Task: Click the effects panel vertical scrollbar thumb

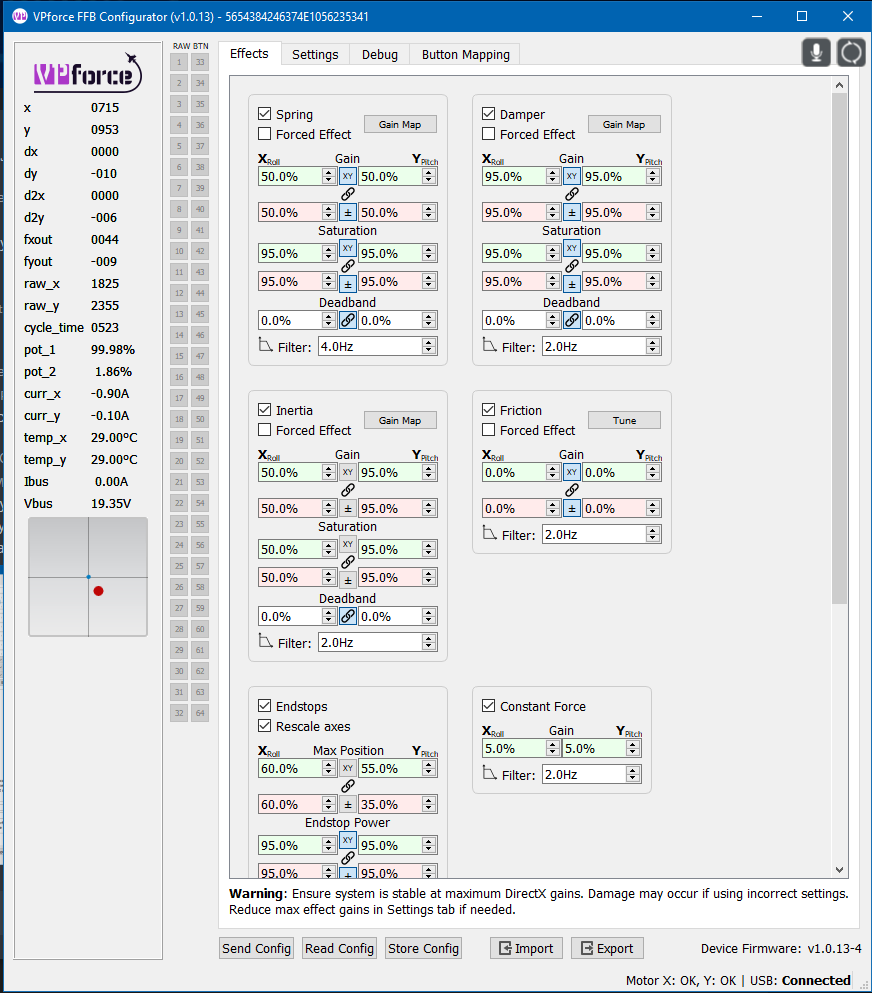Action: 840,348
